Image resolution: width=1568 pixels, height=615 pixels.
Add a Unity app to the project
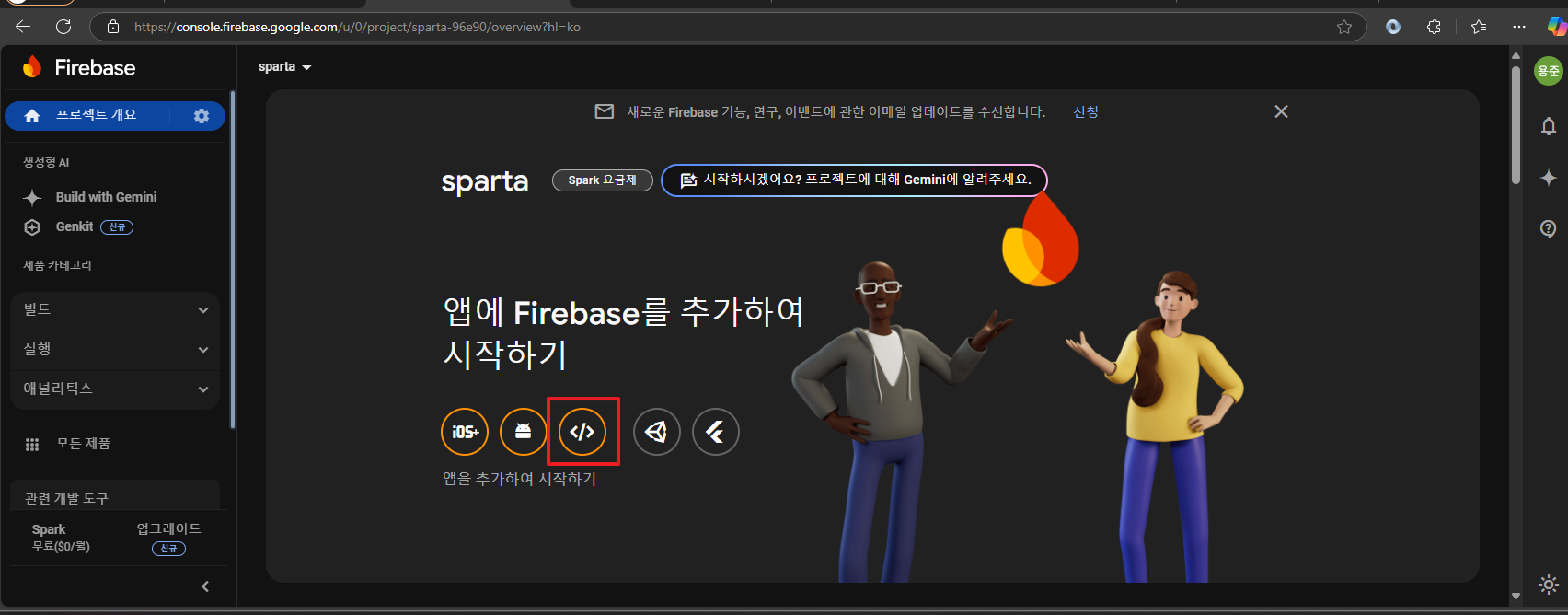point(656,432)
